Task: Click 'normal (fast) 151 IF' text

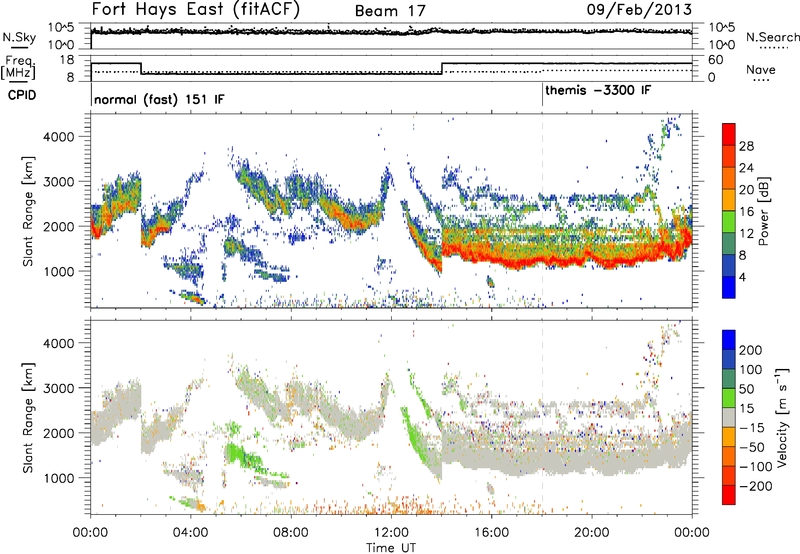Action: [x=159, y=99]
